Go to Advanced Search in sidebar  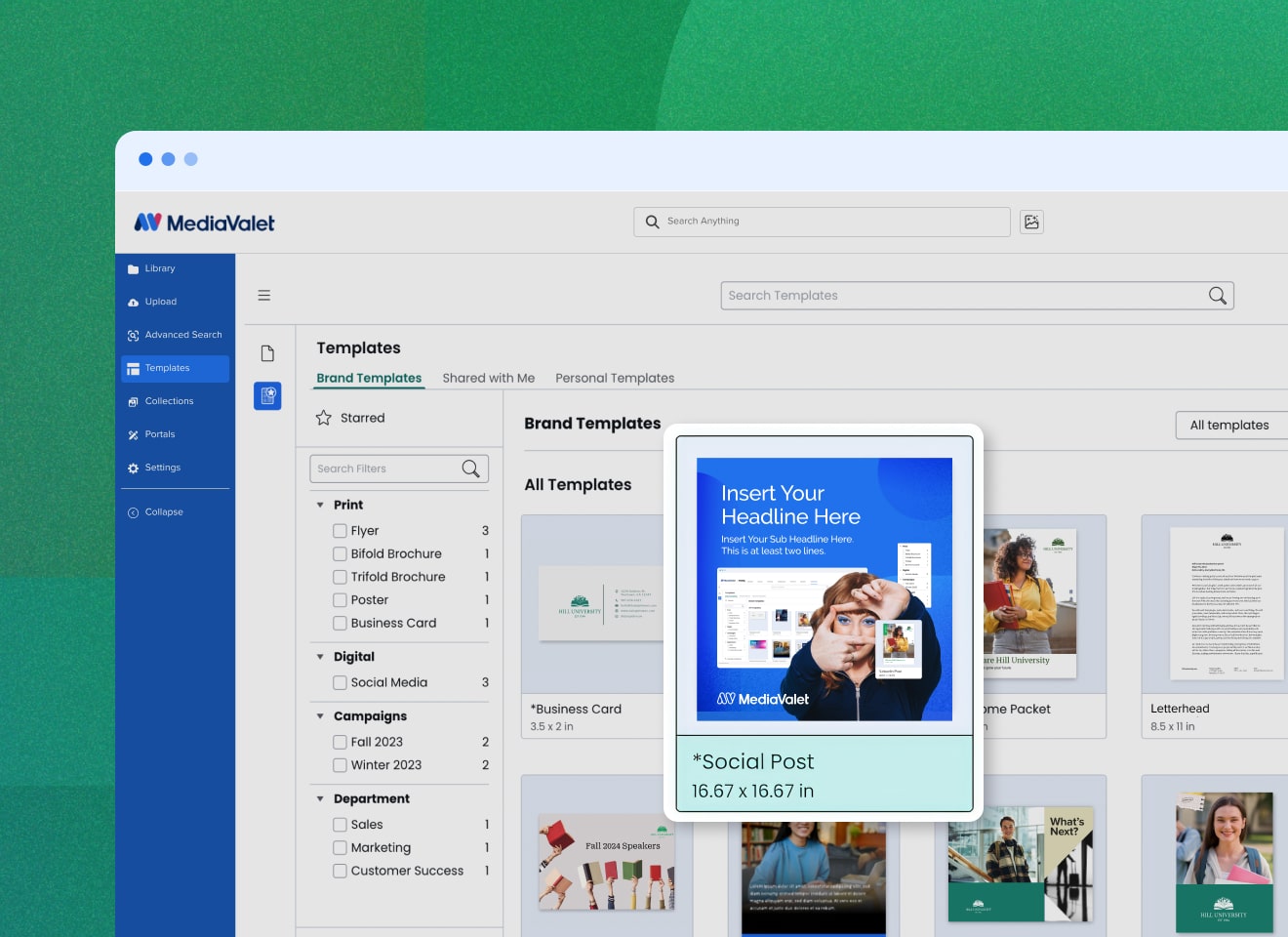coord(182,335)
